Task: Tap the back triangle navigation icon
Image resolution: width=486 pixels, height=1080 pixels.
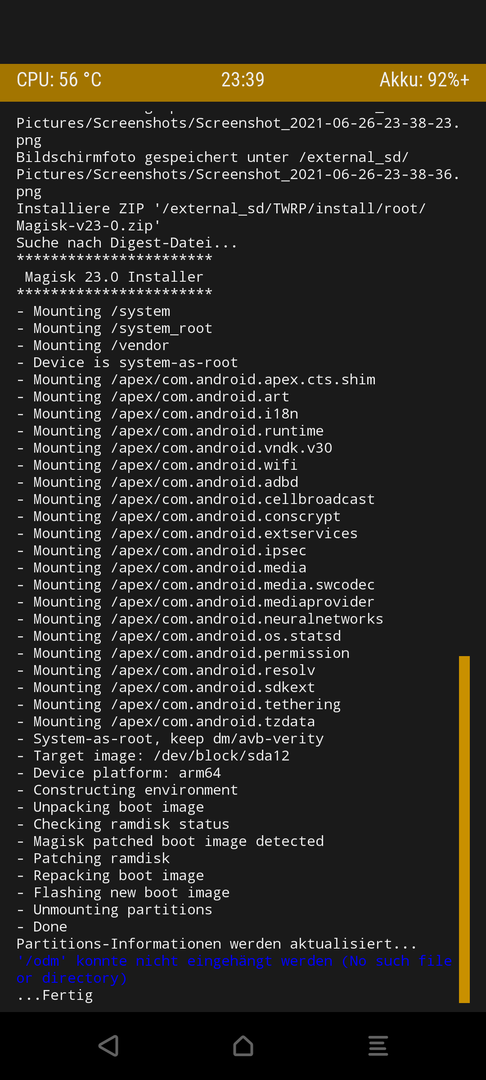Action: [x=108, y=1046]
